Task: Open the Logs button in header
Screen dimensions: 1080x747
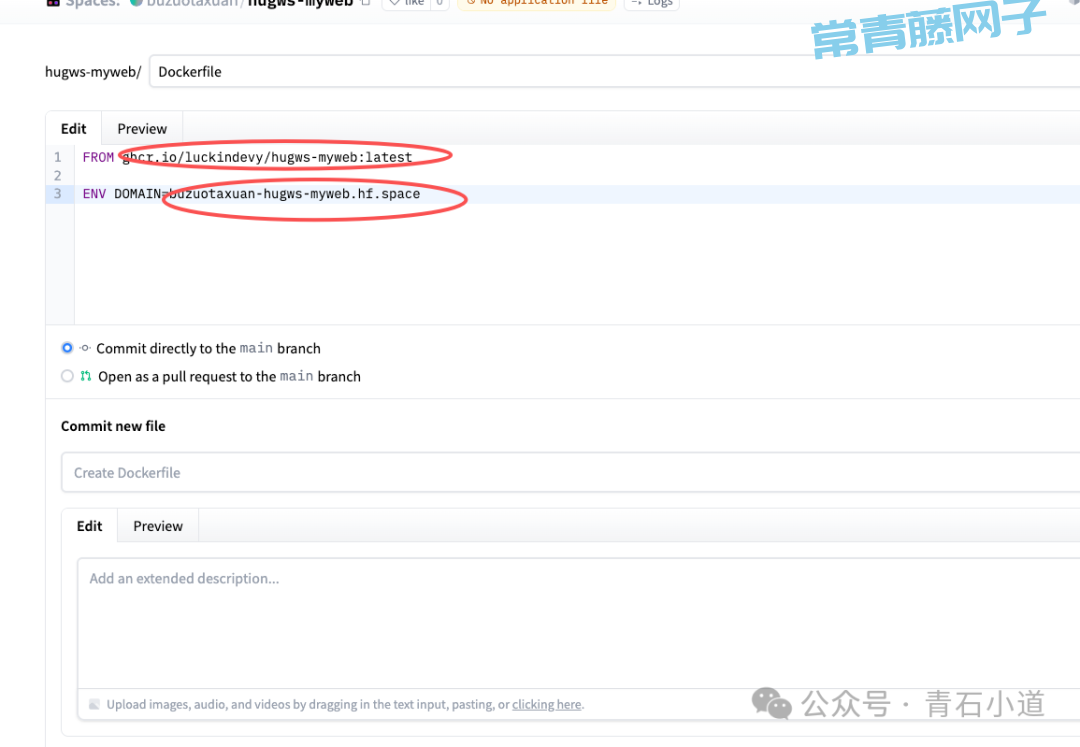Action: click(x=651, y=3)
